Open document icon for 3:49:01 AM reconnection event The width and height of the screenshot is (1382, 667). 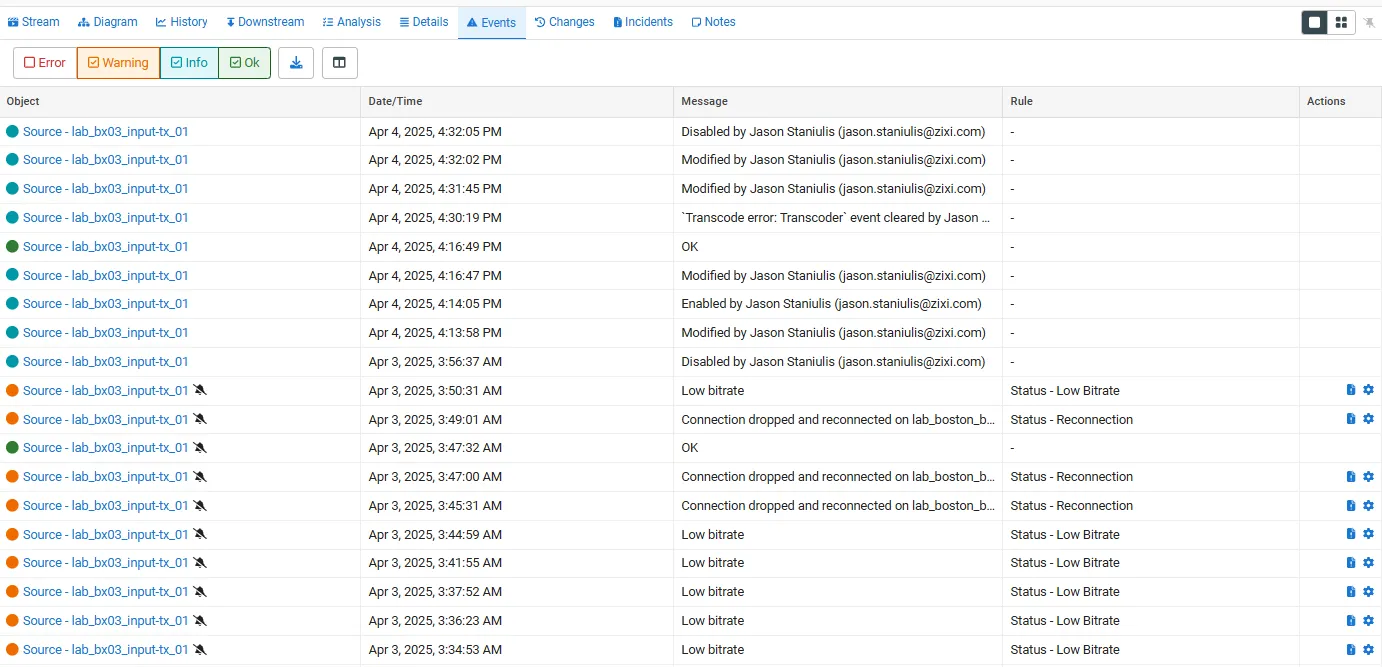pyautogui.click(x=1351, y=420)
